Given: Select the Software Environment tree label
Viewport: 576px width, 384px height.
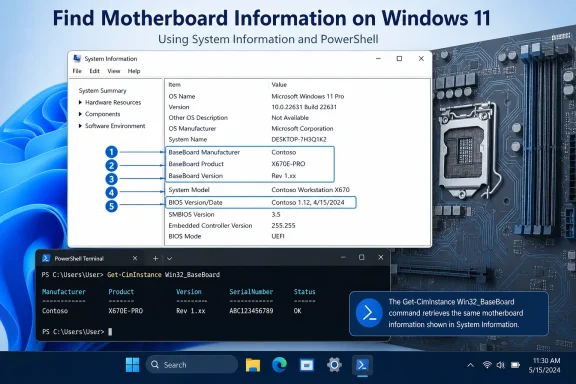Looking at the screenshot, I should coord(115,126).
